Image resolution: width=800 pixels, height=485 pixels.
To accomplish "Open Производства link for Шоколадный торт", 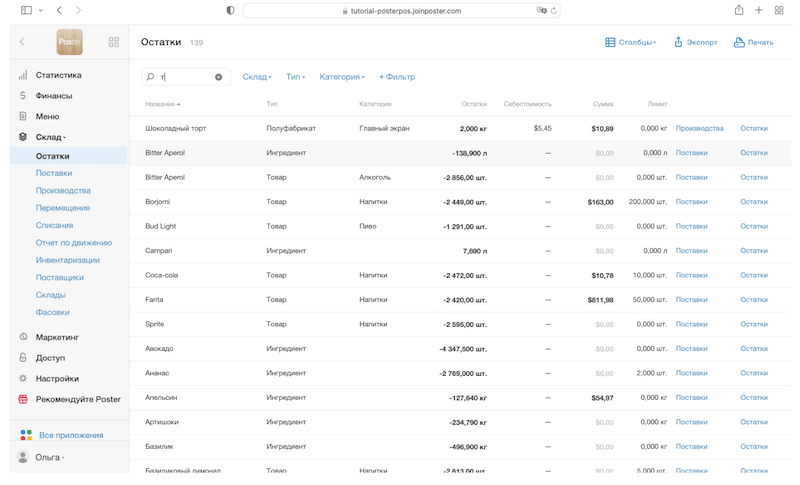I will tap(699, 128).
